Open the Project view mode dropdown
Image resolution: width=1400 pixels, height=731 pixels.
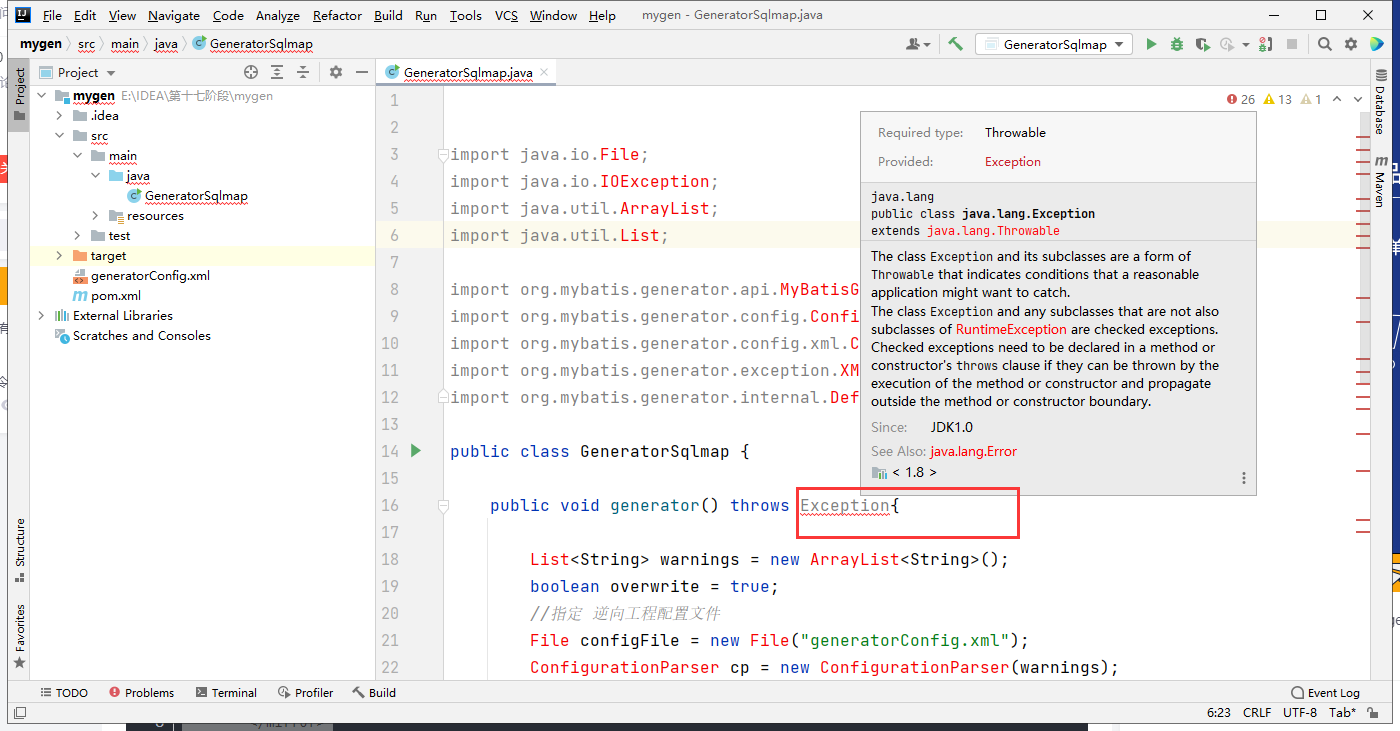click(x=78, y=72)
